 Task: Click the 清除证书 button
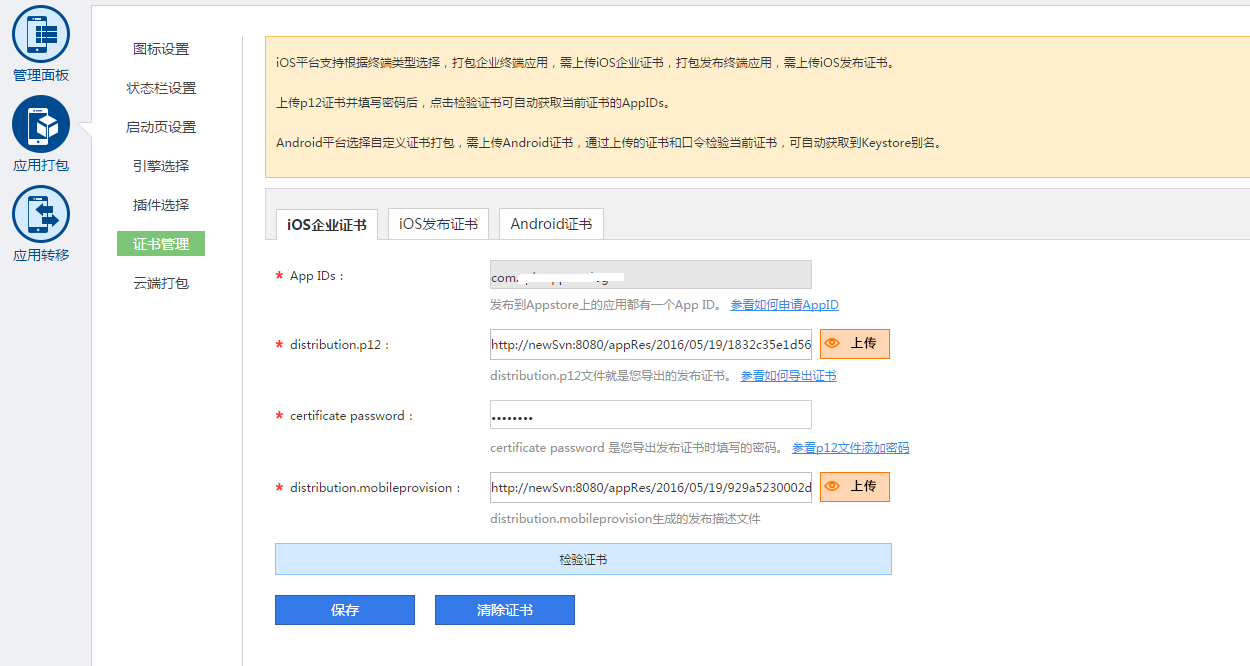coord(505,610)
